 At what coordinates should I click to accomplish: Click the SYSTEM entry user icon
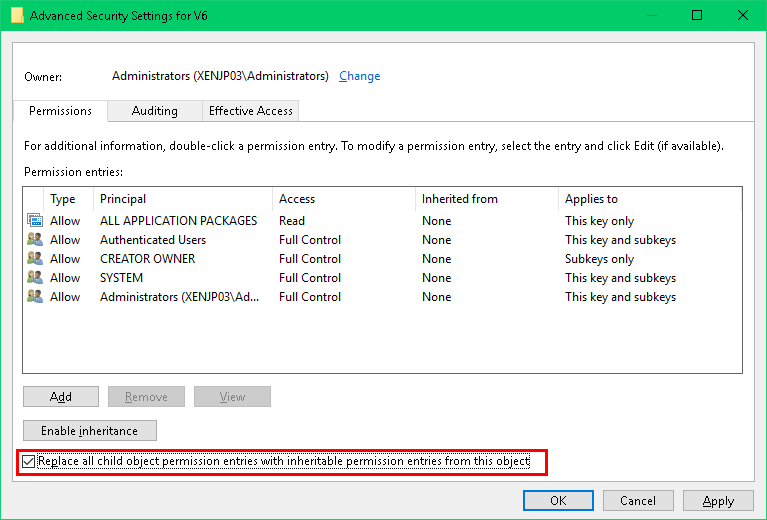coord(35,278)
